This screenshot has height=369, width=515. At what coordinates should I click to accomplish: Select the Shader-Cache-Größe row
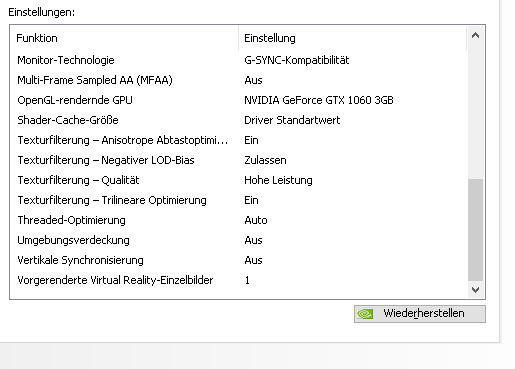click(239, 120)
